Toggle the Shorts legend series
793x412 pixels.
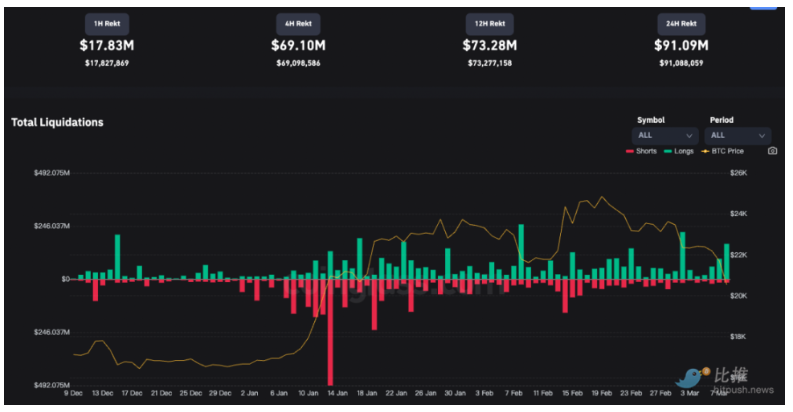tap(641, 151)
